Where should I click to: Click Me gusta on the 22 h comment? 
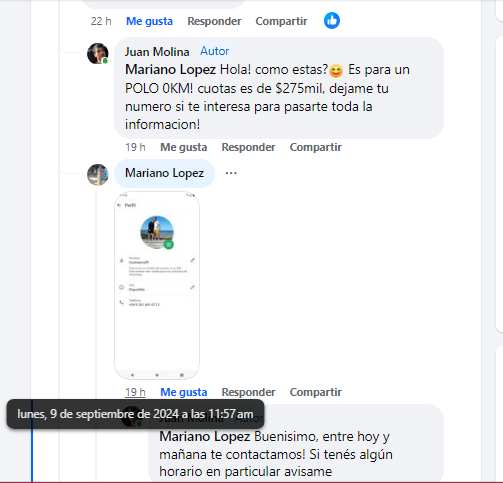pyautogui.click(x=149, y=21)
